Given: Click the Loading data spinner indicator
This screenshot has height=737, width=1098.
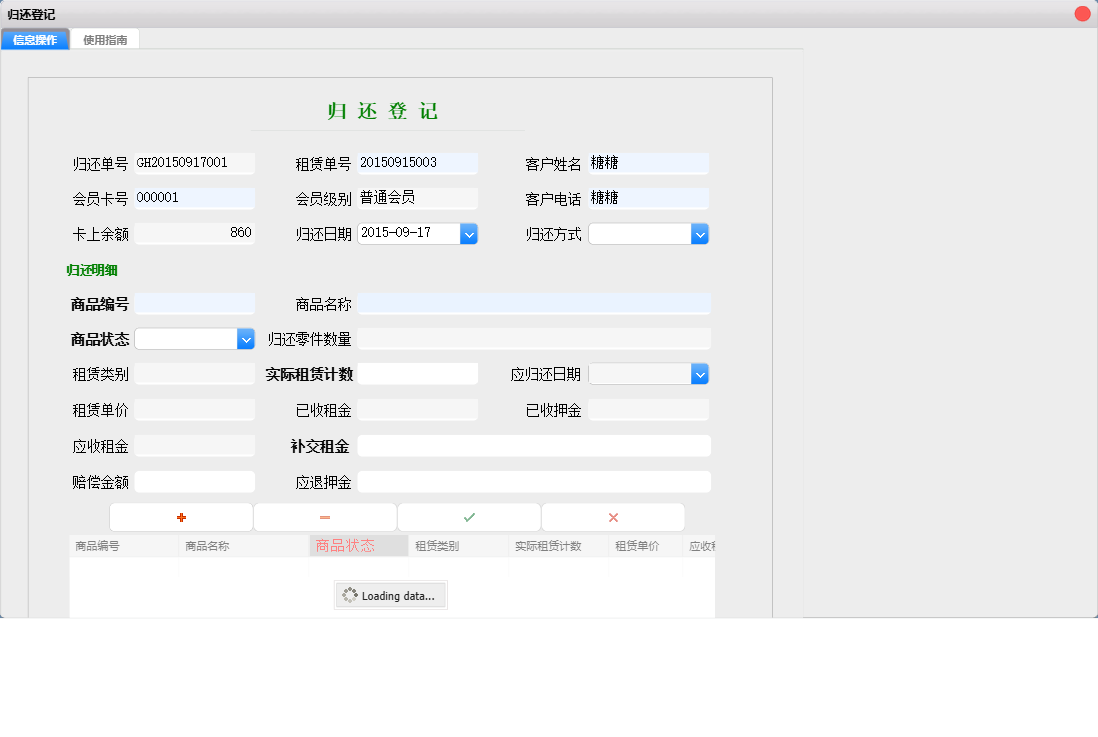Looking at the screenshot, I should (x=390, y=595).
